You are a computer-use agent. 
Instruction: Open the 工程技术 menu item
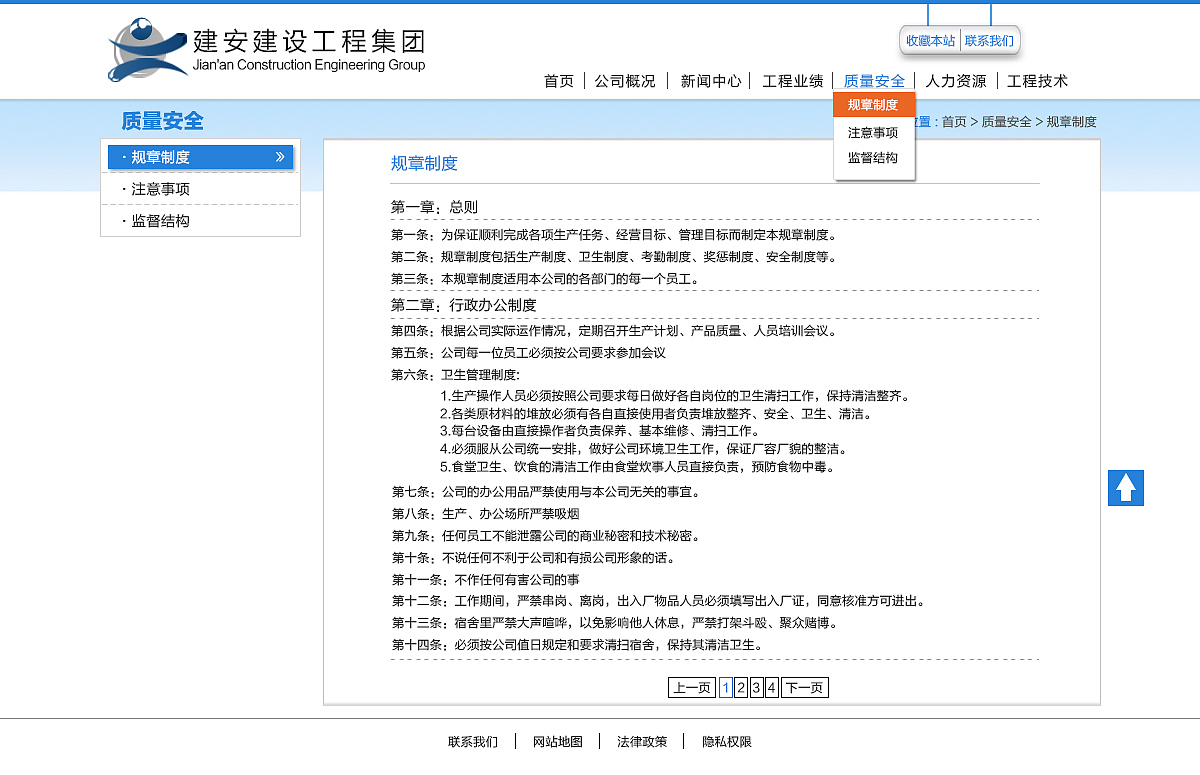pyautogui.click(x=1038, y=81)
